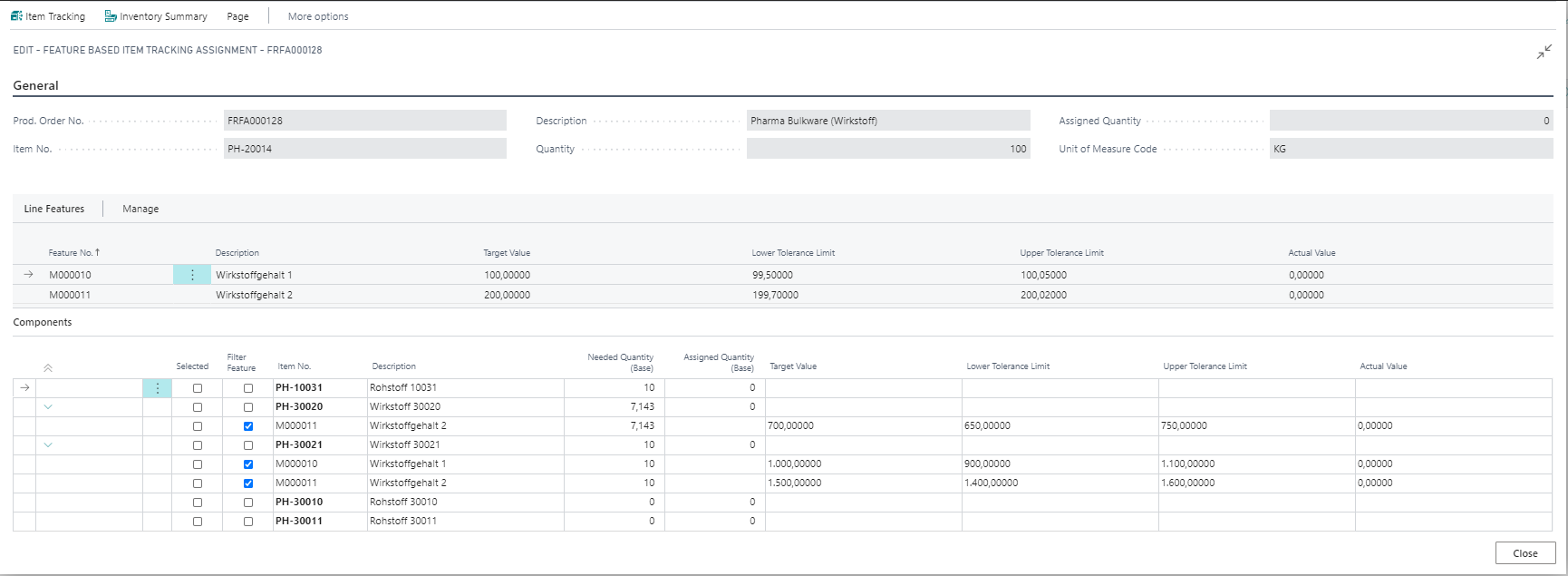
Task: Uncheck Filter Feature for M000010 Wirkstoffgehalt 1 row
Action: coord(248,464)
